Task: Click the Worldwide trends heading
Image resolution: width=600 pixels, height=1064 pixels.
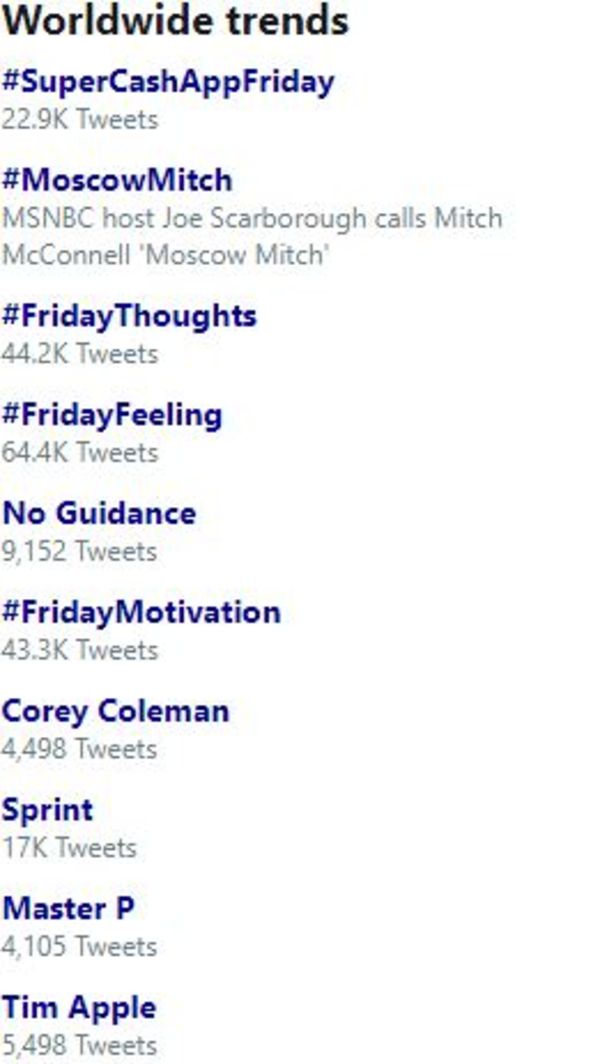Action: tap(176, 21)
